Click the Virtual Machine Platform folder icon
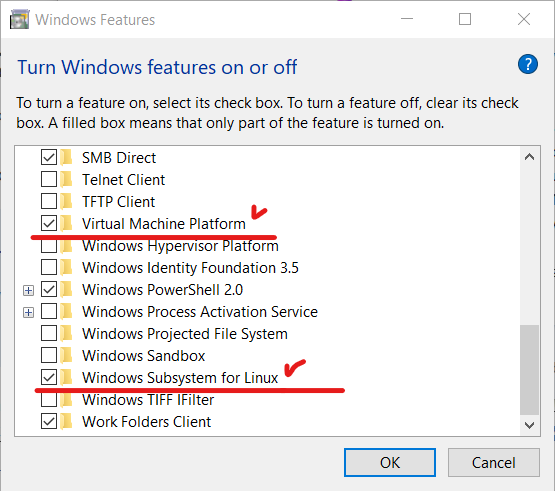555x491 pixels. (x=66, y=223)
